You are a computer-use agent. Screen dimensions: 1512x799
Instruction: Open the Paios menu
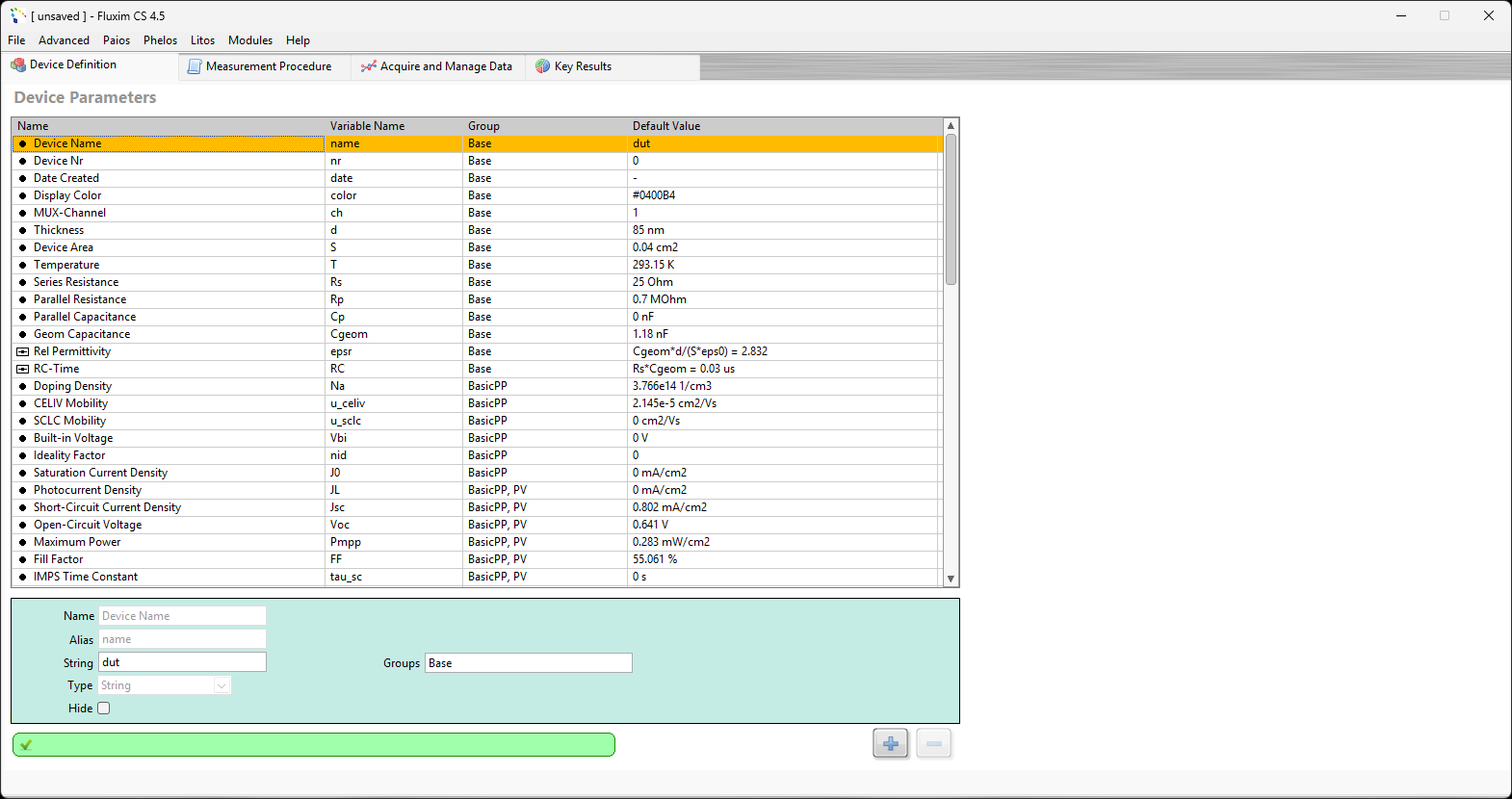click(117, 40)
